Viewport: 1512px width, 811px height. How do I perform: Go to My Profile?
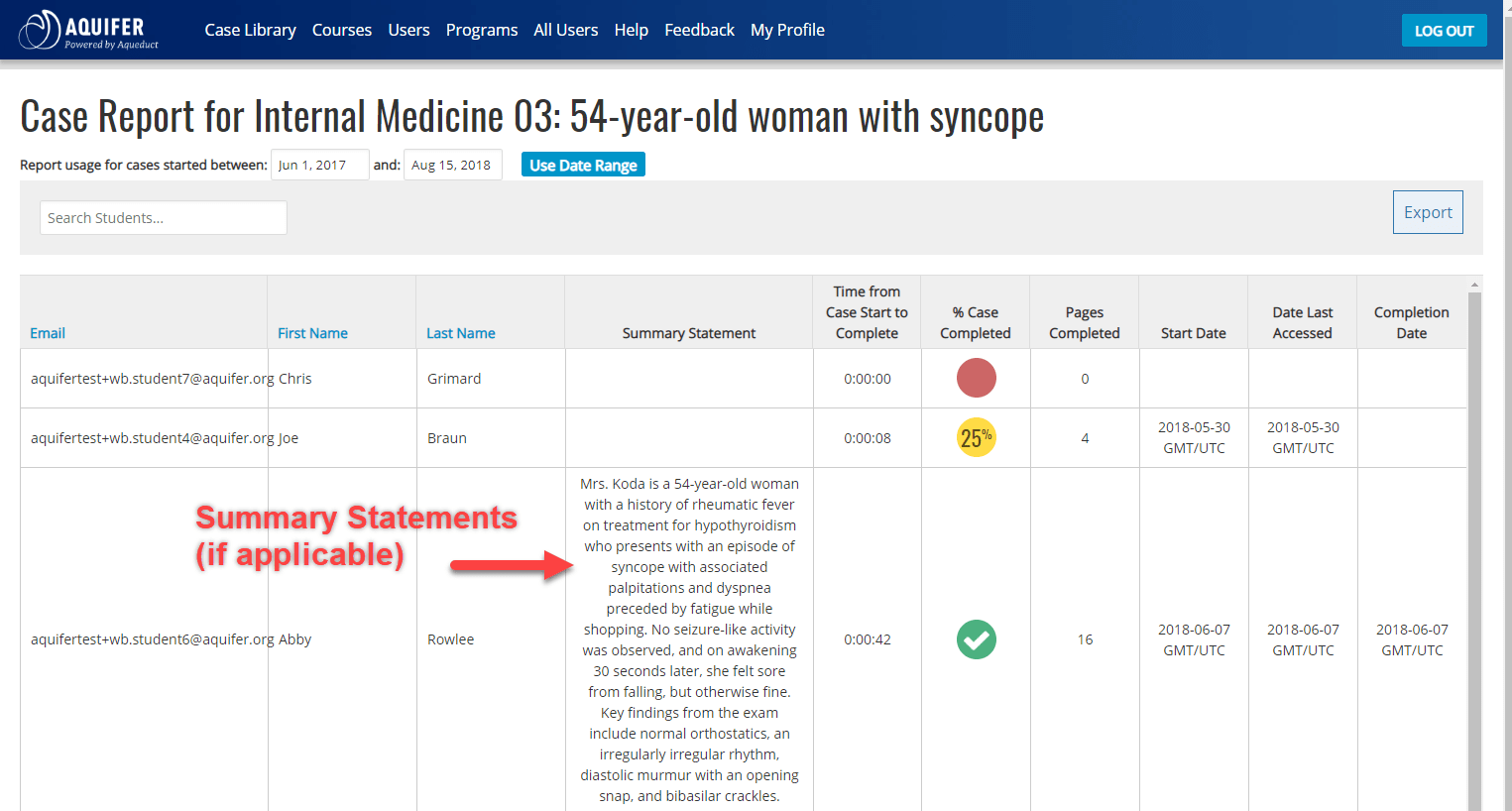[x=787, y=30]
